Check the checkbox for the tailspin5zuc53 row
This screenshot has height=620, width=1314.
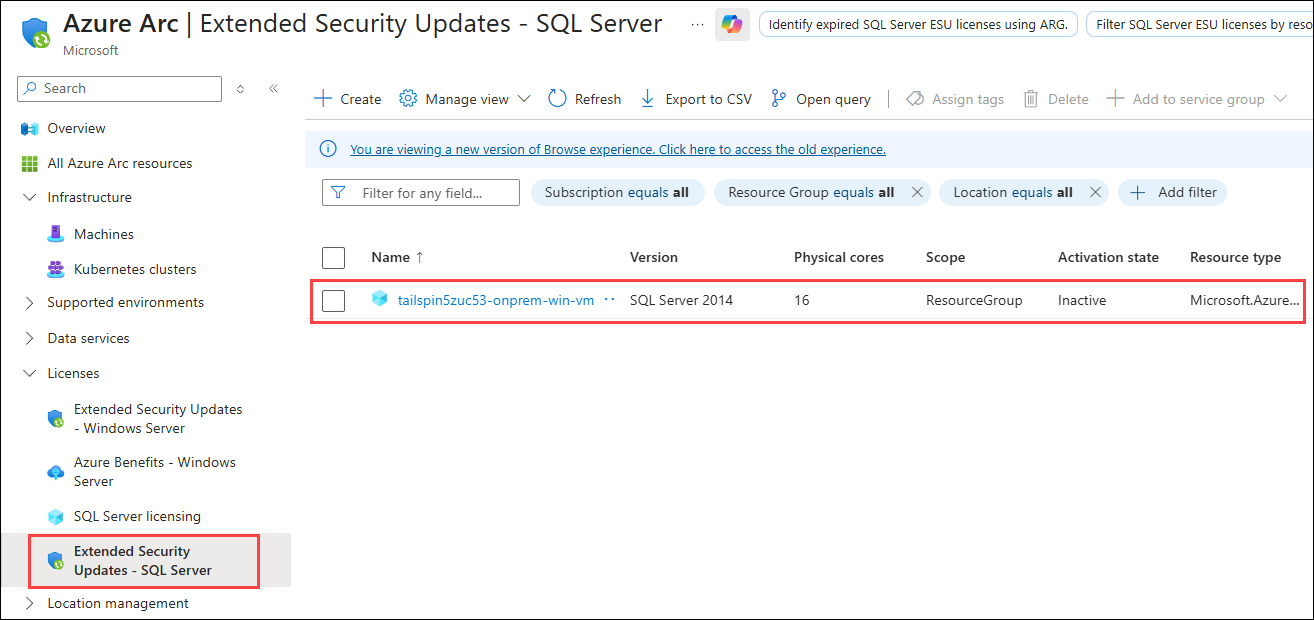[333, 300]
